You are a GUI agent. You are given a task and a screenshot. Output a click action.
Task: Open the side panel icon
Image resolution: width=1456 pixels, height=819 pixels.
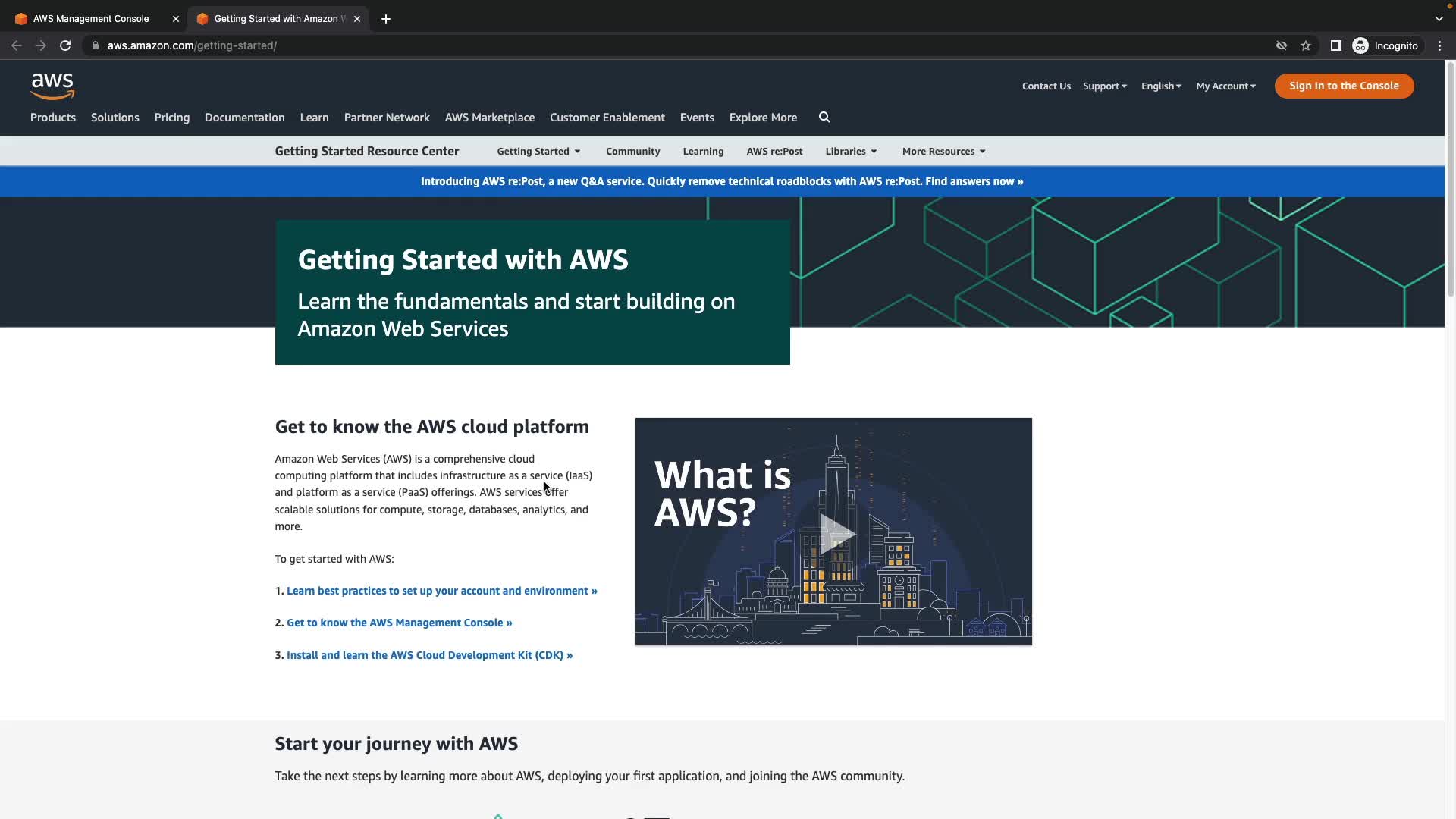tap(1335, 45)
